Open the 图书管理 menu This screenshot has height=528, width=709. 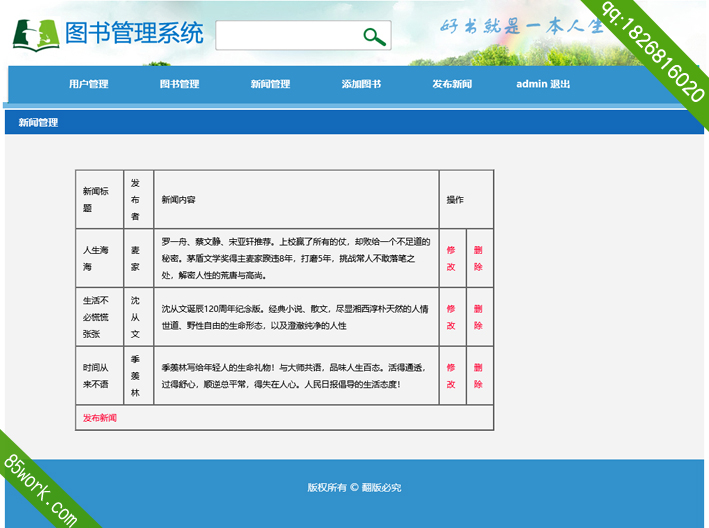(180, 84)
